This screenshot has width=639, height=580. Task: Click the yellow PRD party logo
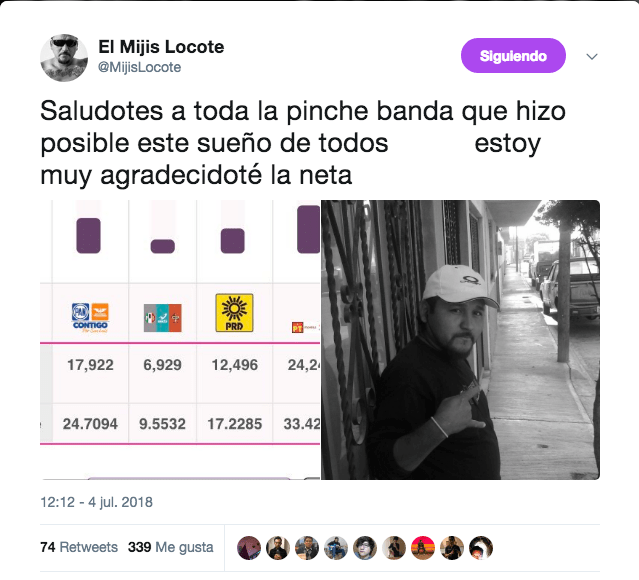pos(234,313)
